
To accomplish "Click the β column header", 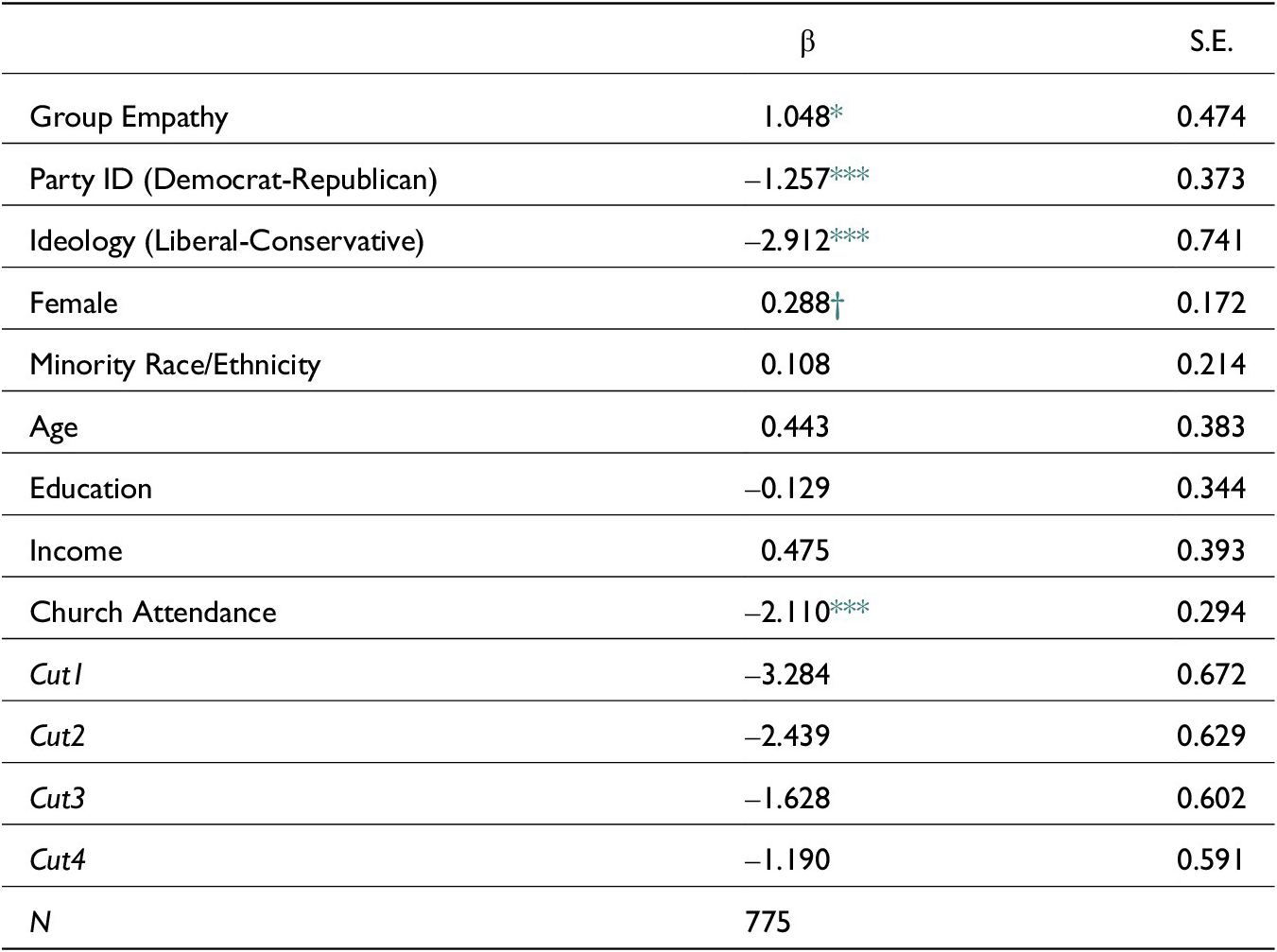I will pos(806,43).
